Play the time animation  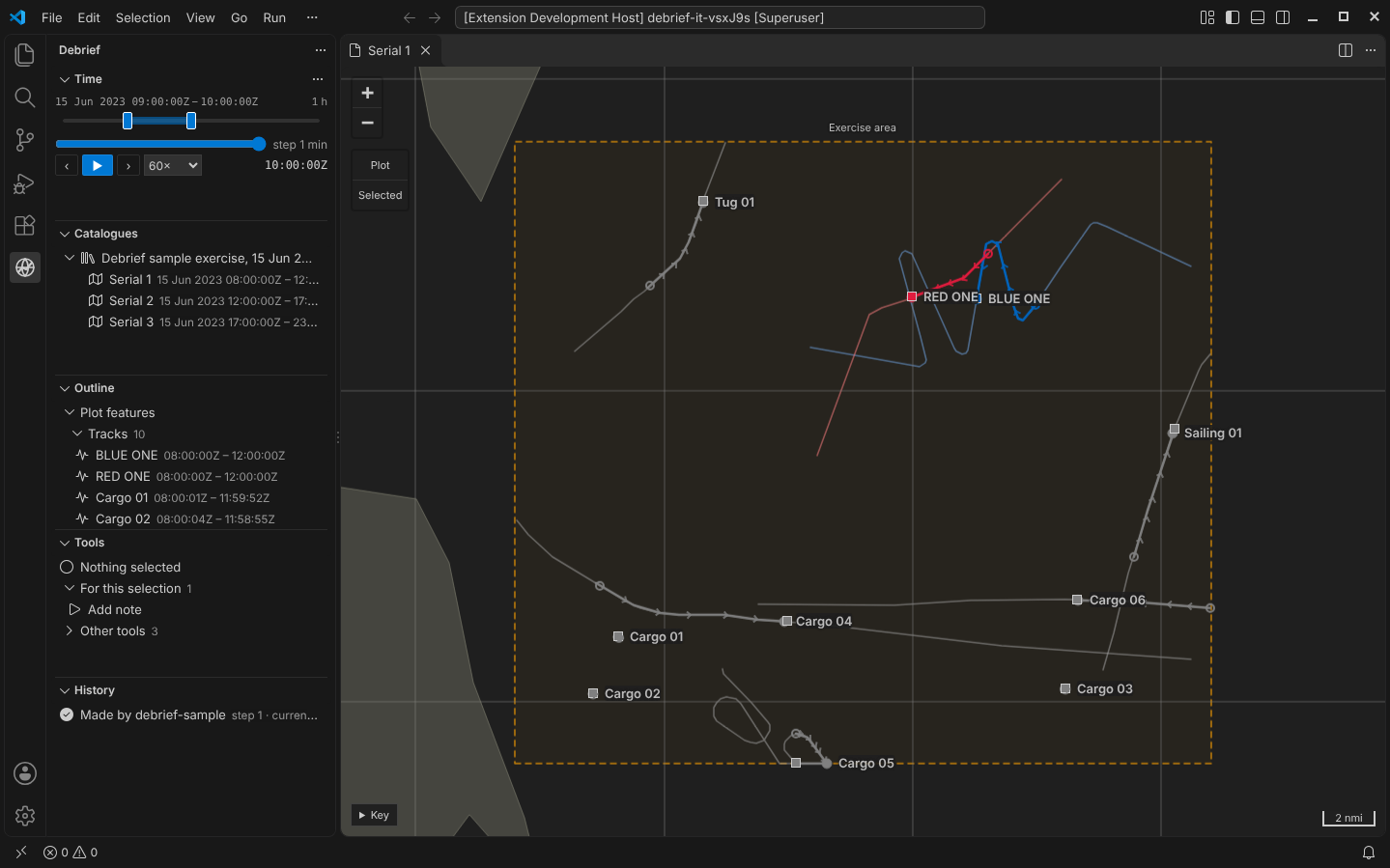[98, 165]
